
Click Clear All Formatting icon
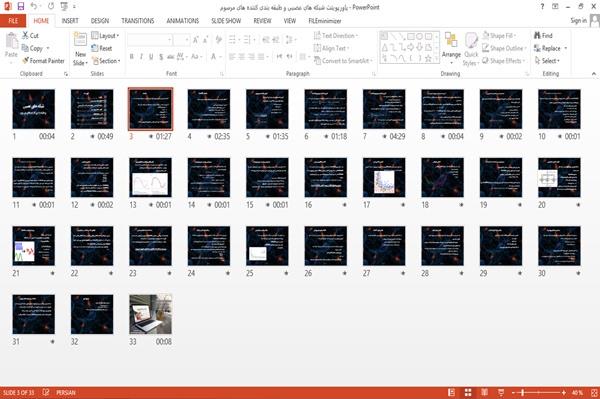tap(219, 40)
